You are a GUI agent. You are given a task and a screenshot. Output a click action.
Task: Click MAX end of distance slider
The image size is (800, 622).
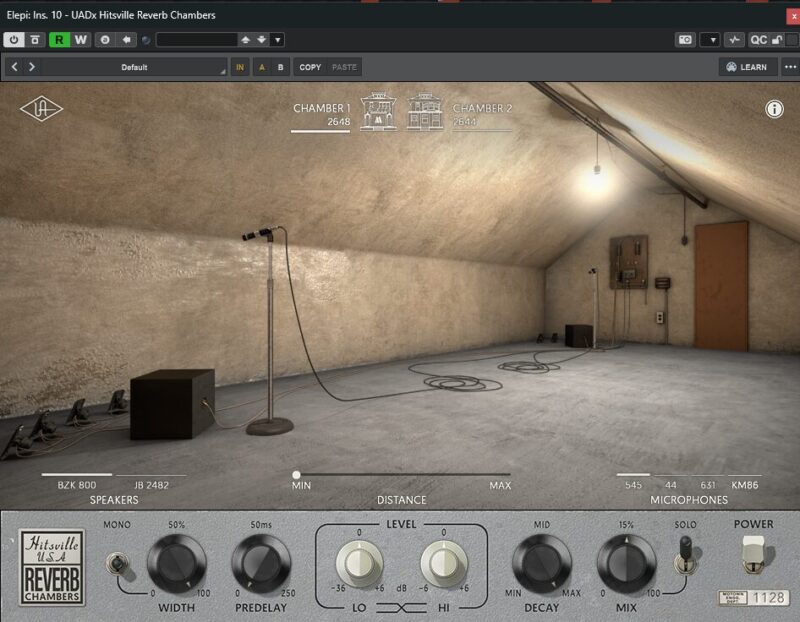tap(501, 485)
